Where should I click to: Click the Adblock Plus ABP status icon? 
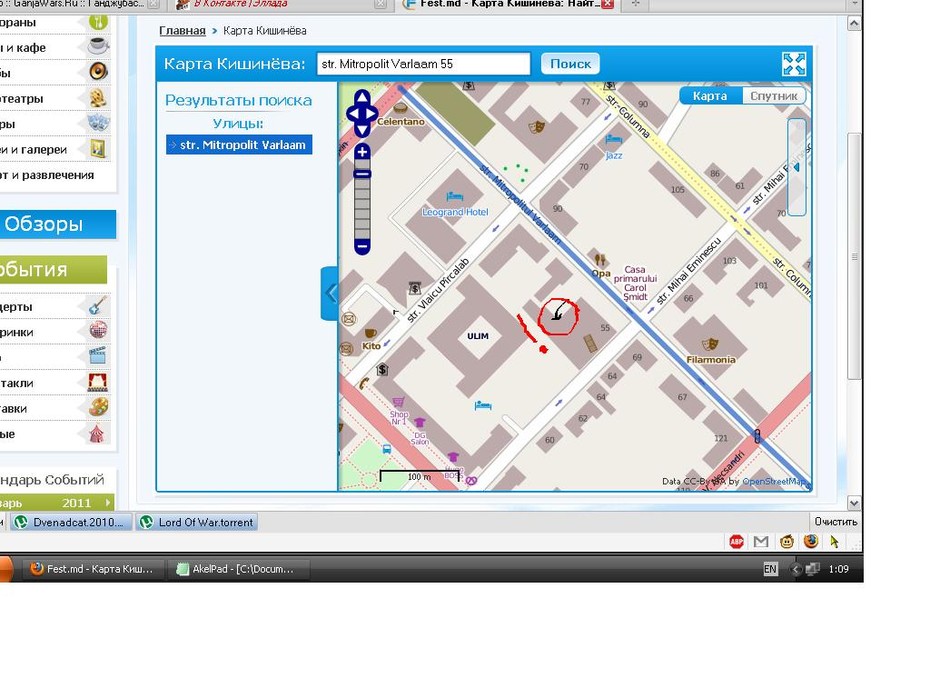[x=736, y=541]
